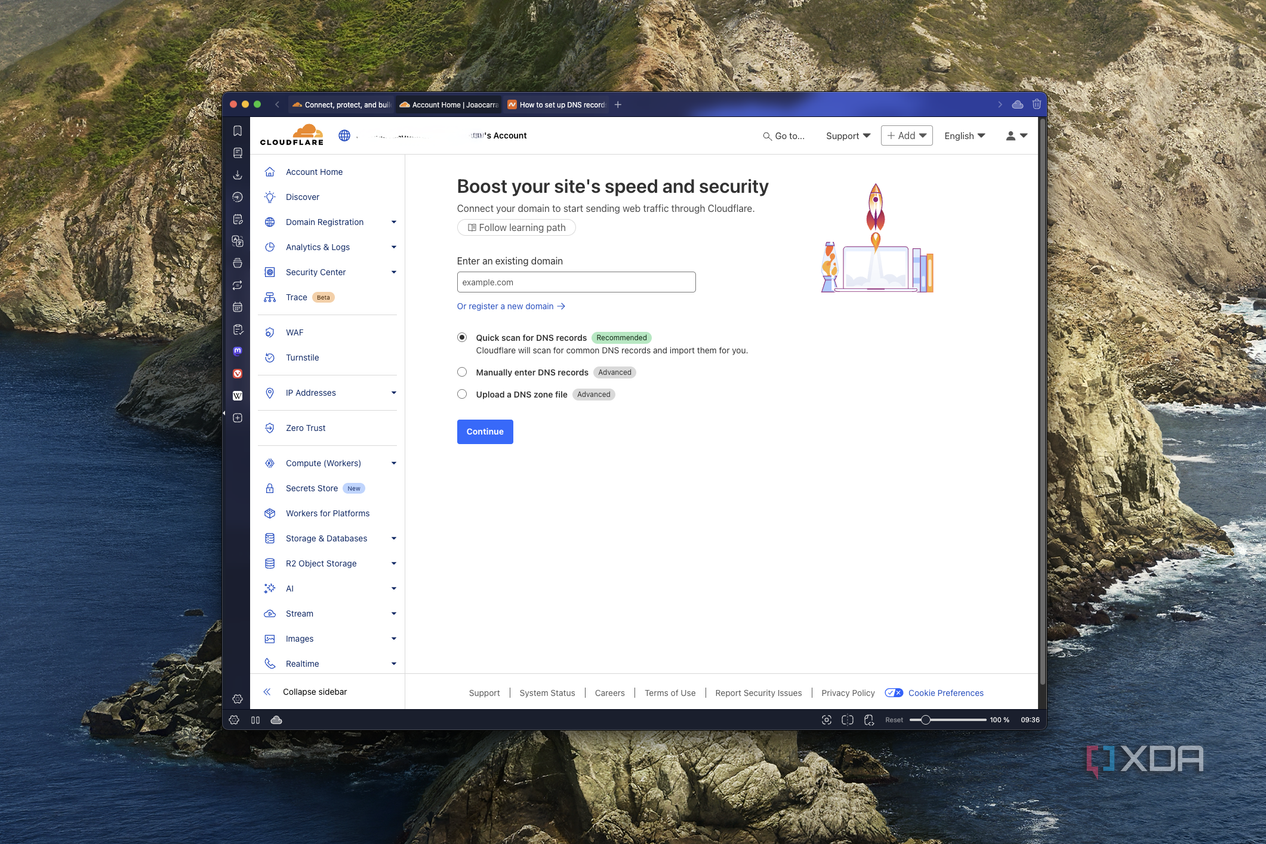Image resolution: width=1266 pixels, height=844 pixels.
Task: Toggle the Cookie Preferences switch
Action: point(894,692)
